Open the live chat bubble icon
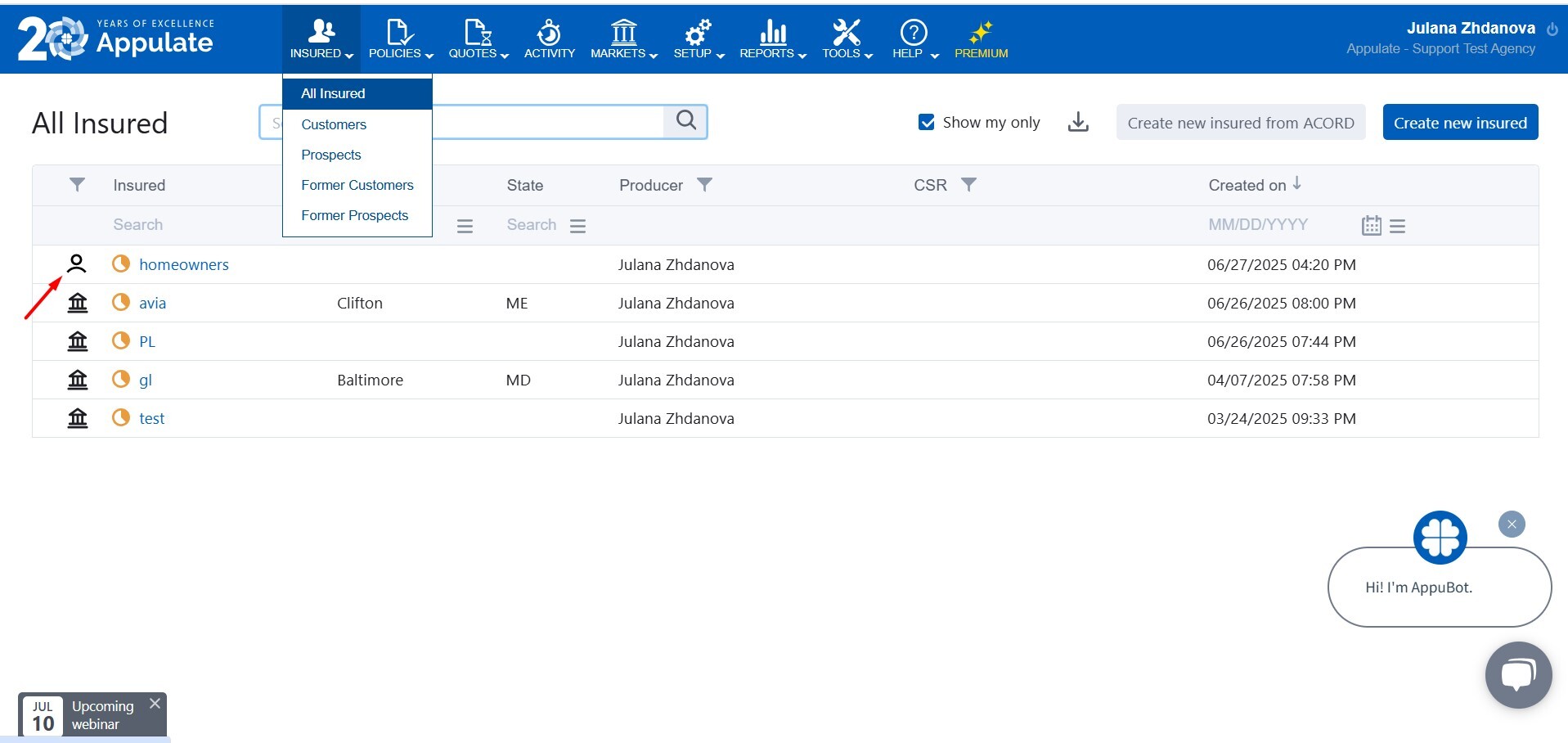1568x743 pixels. point(1518,674)
